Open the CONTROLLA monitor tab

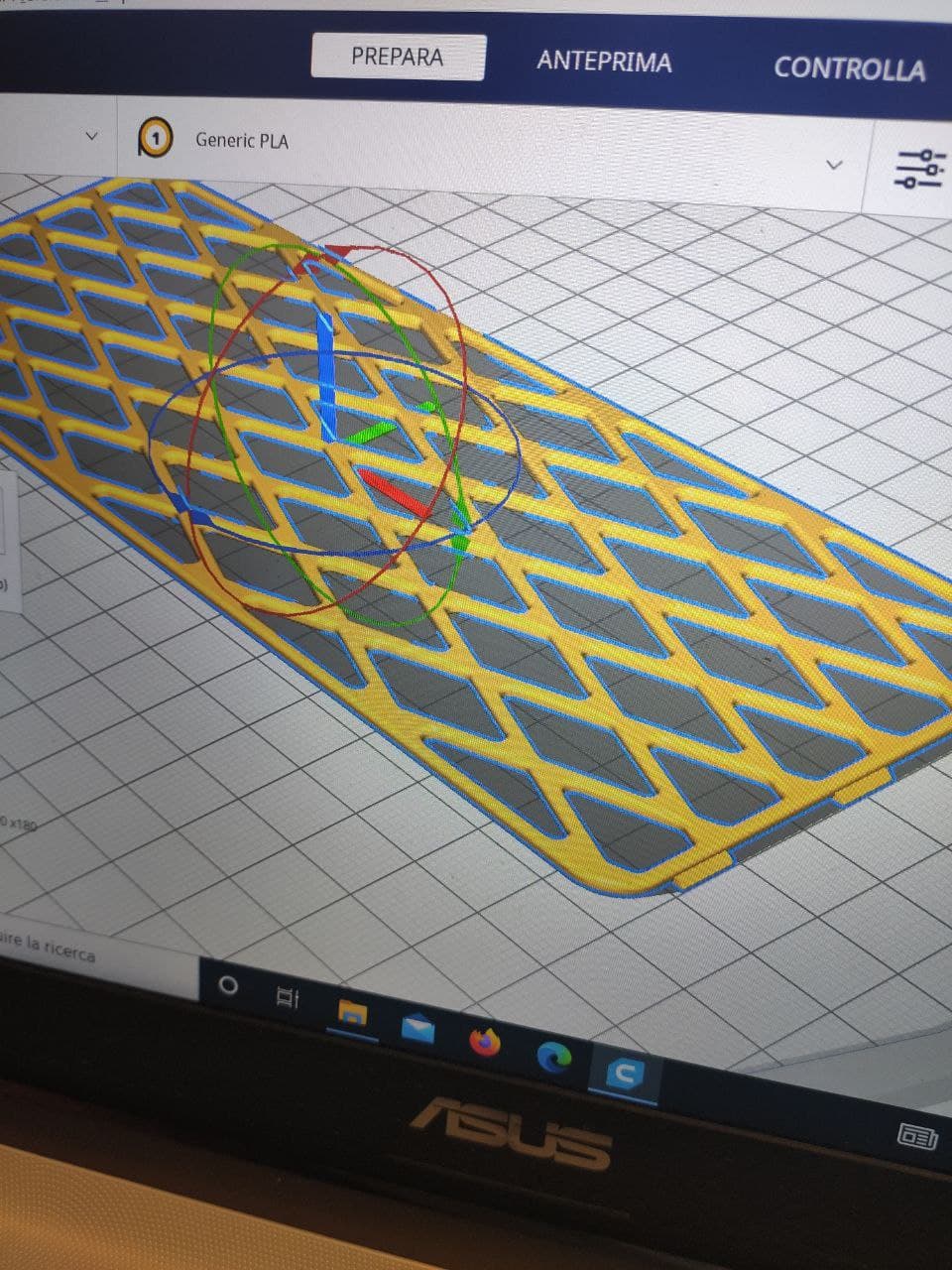849,67
